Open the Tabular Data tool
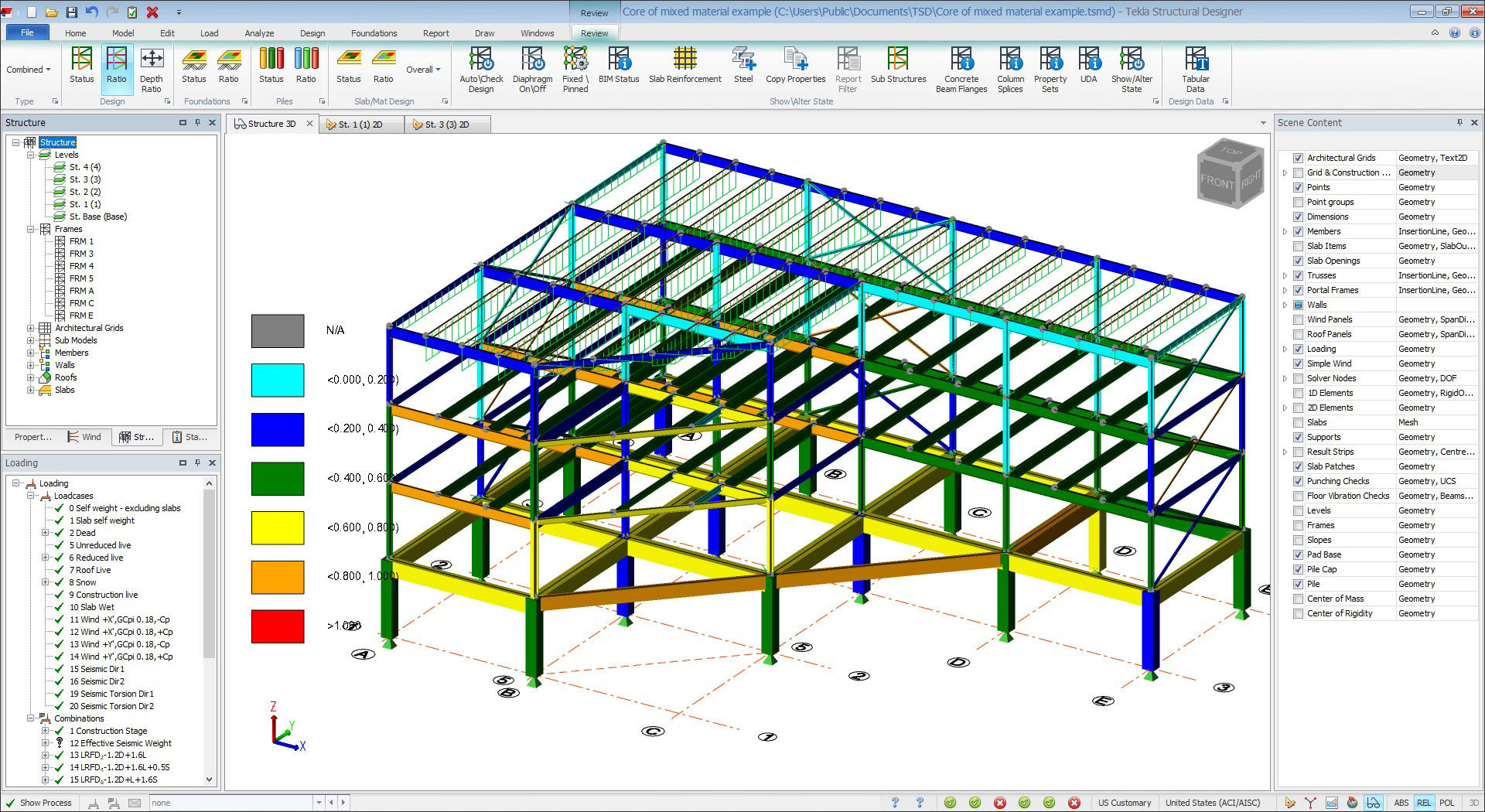1485x812 pixels. pyautogui.click(x=1195, y=68)
